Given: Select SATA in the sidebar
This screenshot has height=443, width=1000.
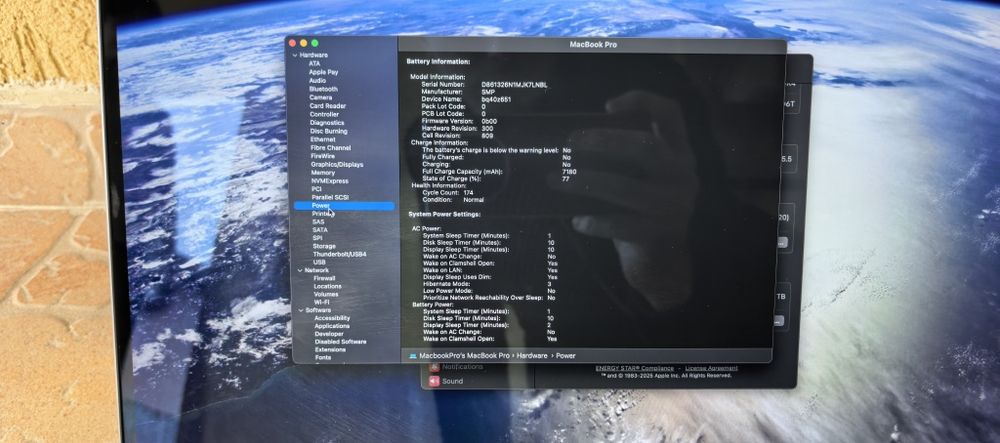Looking at the screenshot, I should click(x=320, y=229).
